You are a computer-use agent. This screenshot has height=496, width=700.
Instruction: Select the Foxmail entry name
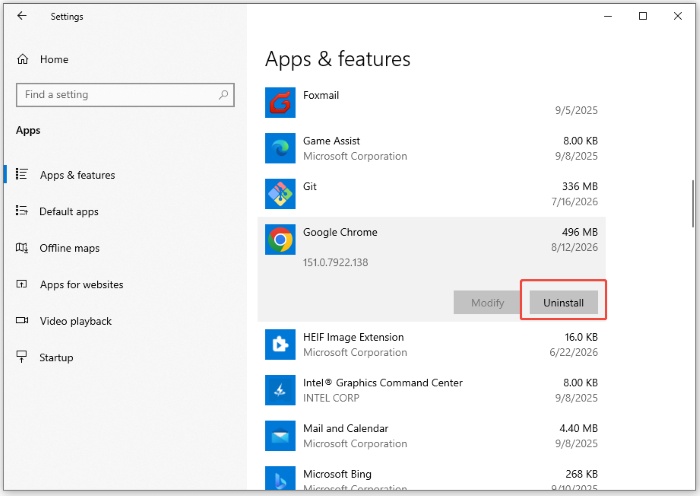pos(321,95)
